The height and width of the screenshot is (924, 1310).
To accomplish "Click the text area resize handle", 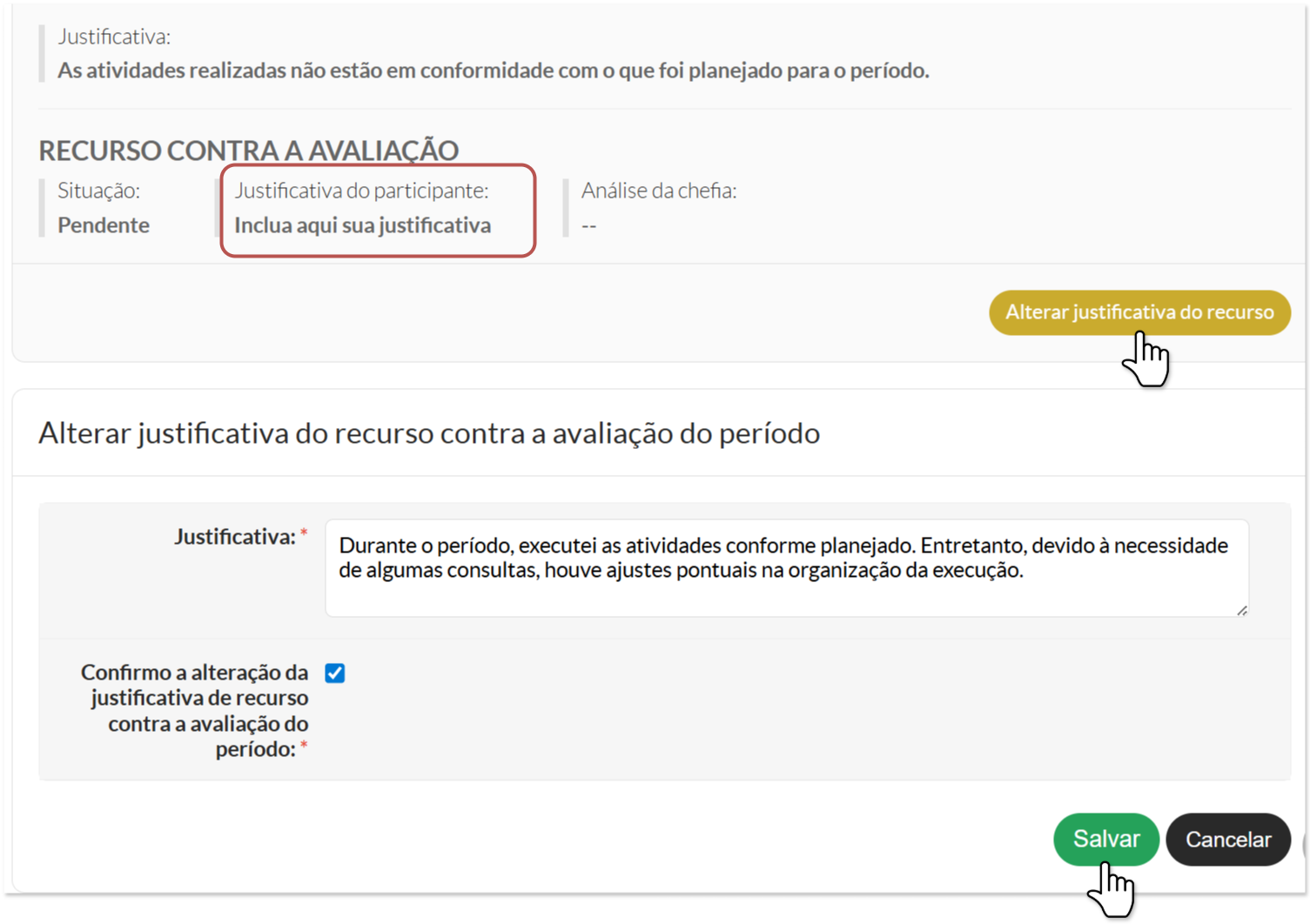I will [1241, 611].
